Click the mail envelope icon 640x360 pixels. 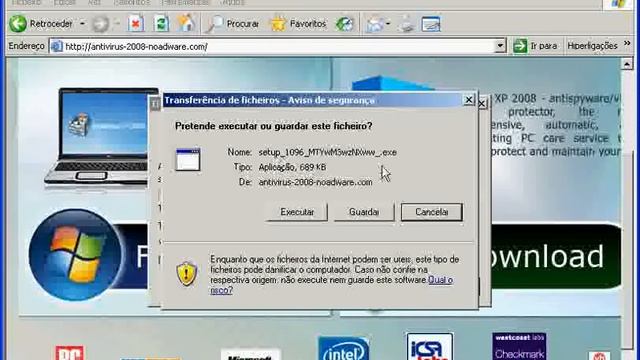[x=374, y=24]
